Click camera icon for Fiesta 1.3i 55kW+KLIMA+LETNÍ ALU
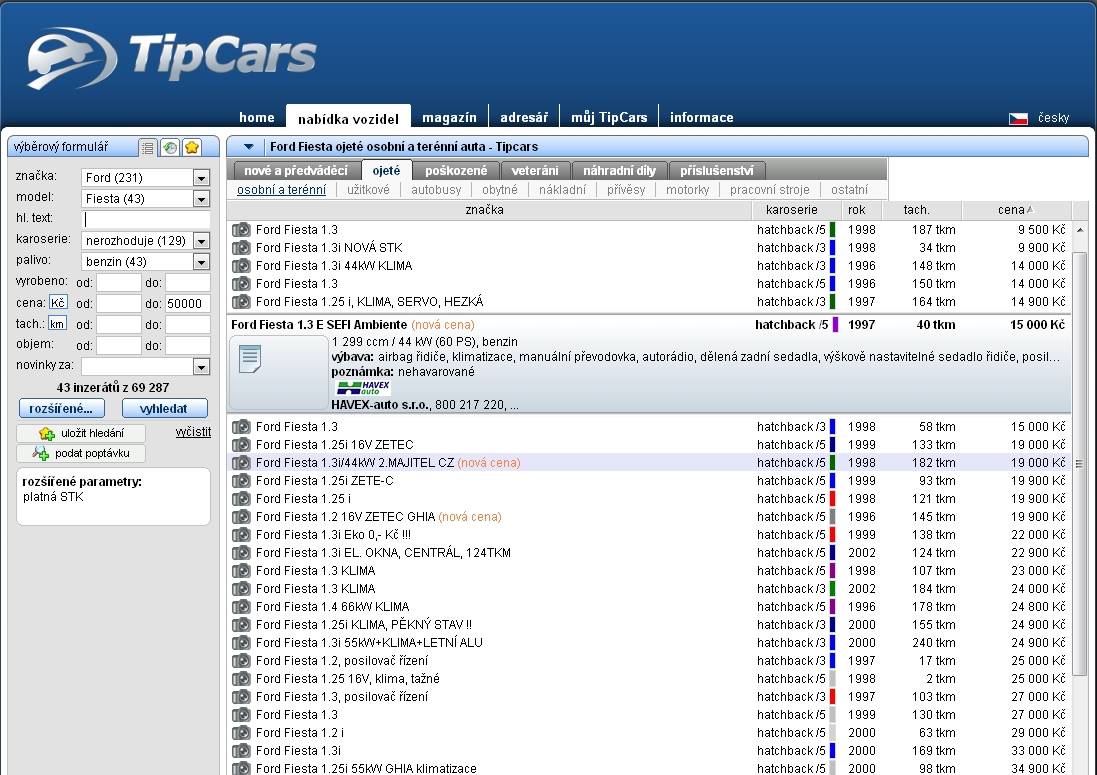Screen dimensions: 1097x775 pyautogui.click(x=241, y=643)
